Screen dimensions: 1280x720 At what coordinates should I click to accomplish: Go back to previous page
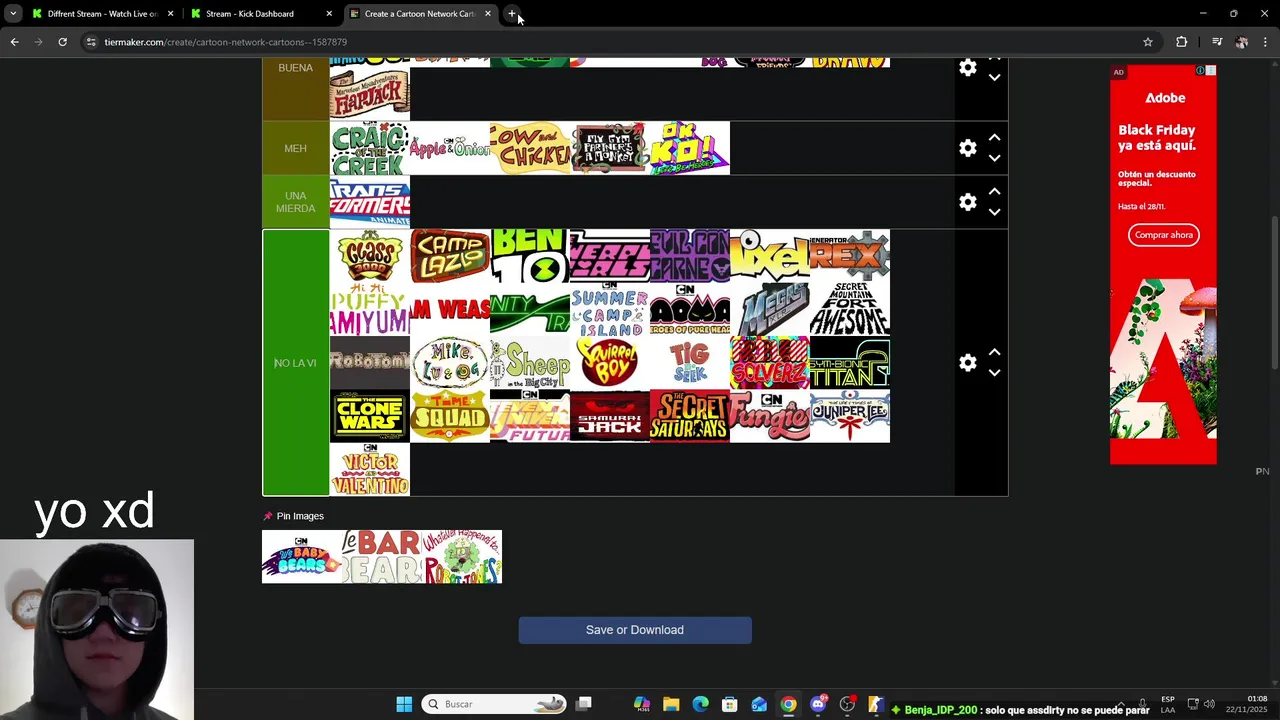click(x=14, y=42)
